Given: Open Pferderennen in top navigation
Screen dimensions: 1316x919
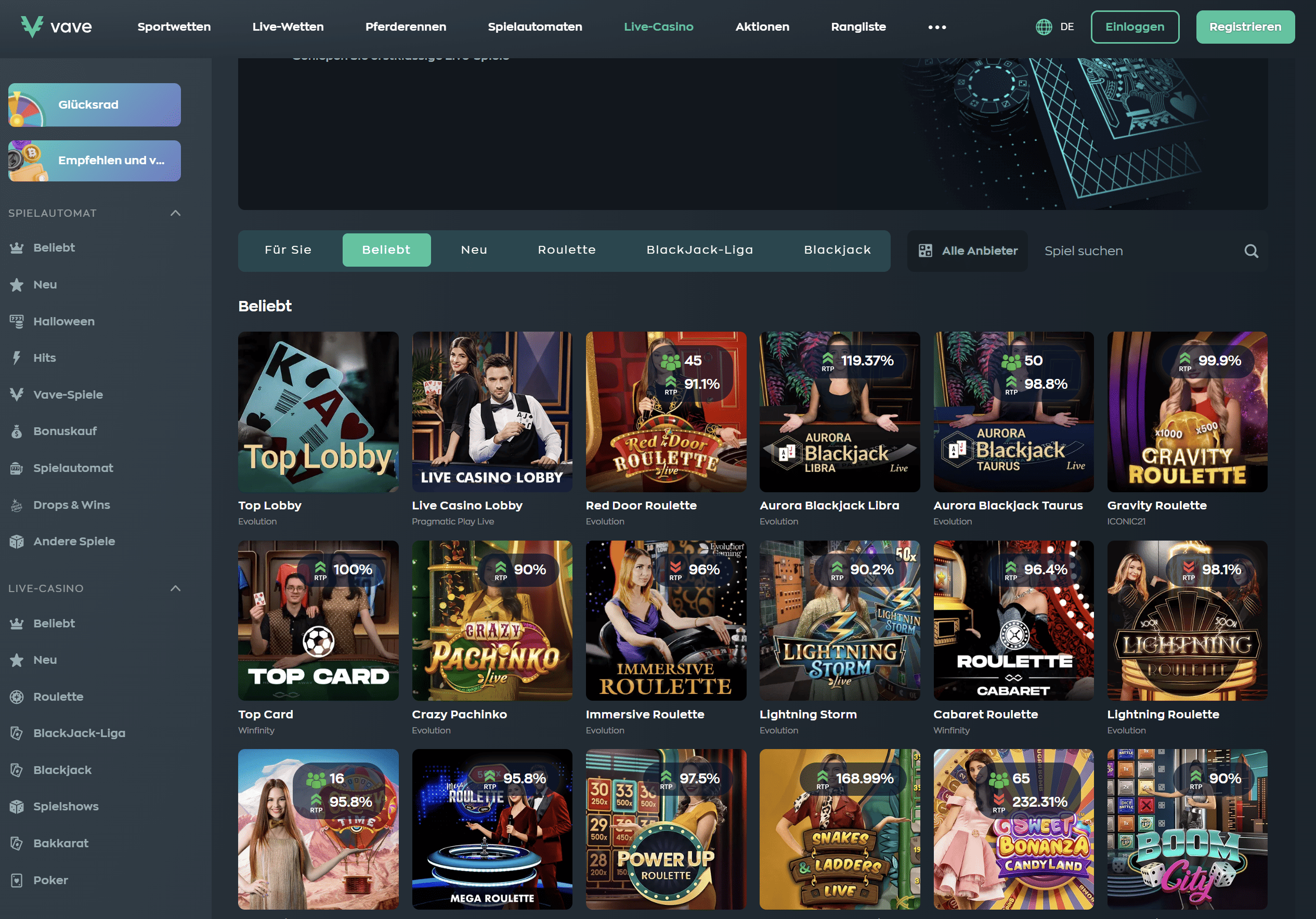Looking at the screenshot, I should point(406,27).
